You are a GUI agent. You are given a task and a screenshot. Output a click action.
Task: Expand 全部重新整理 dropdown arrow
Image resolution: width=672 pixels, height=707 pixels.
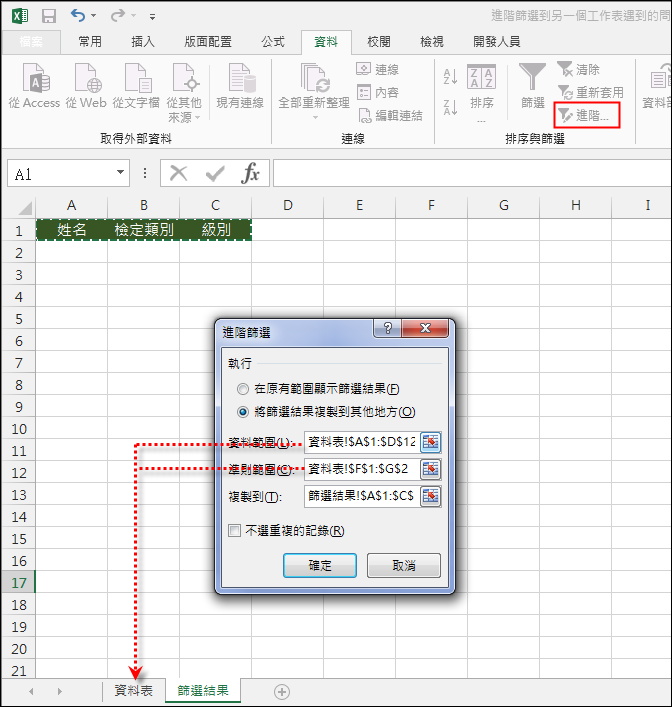click(315, 118)
